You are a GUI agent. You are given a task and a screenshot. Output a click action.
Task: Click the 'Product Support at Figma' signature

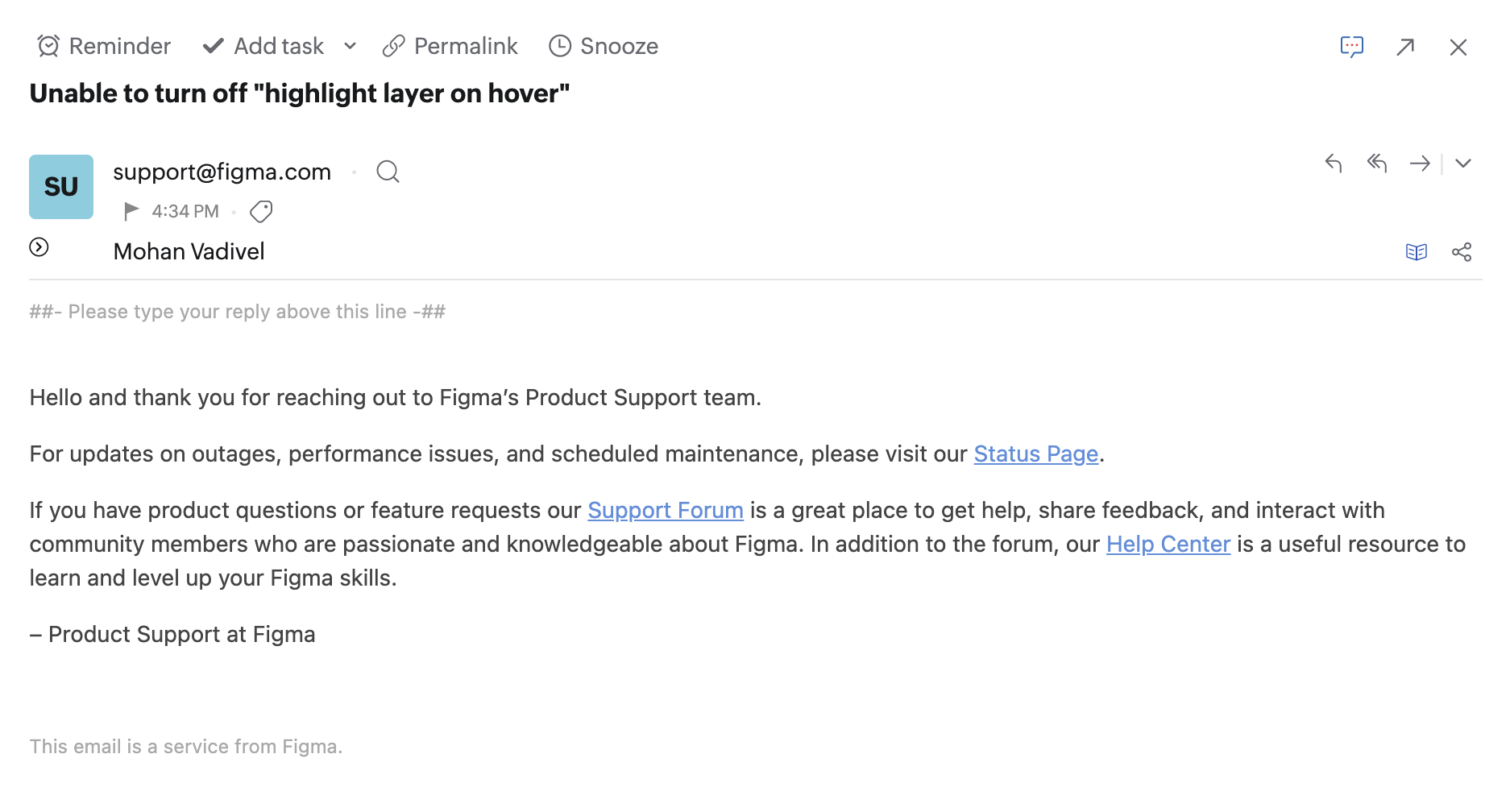point(172,635)
